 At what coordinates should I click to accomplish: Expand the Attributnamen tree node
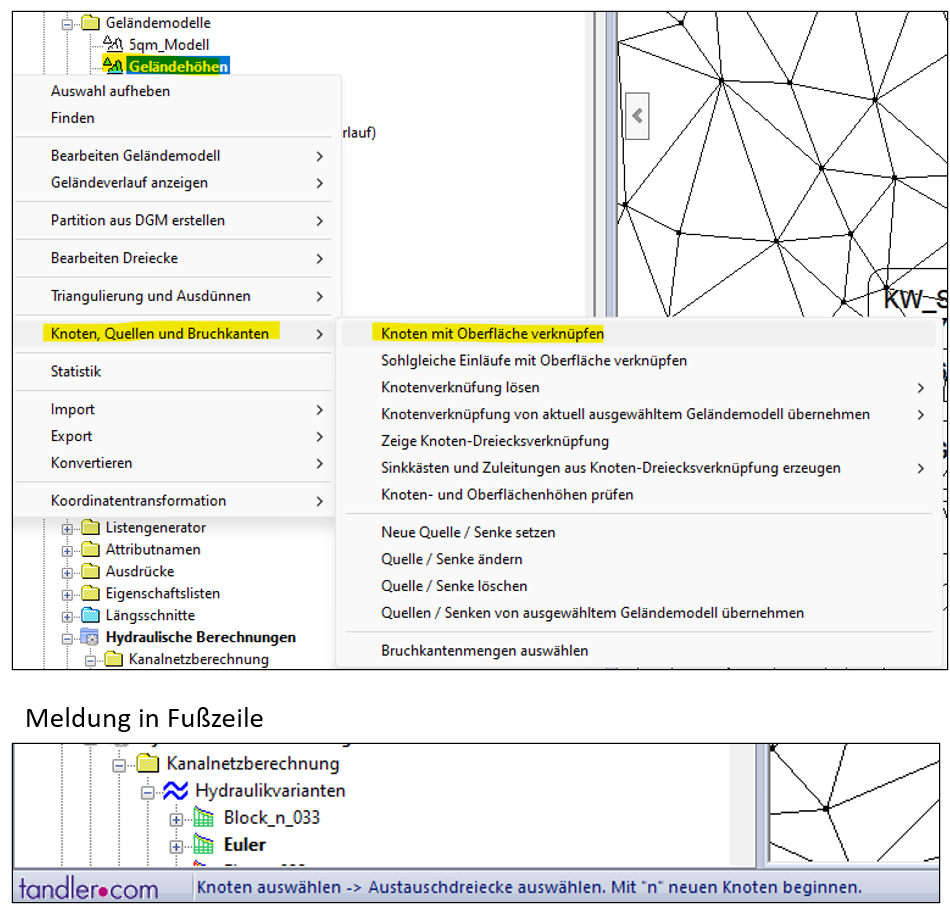[68, 550]
